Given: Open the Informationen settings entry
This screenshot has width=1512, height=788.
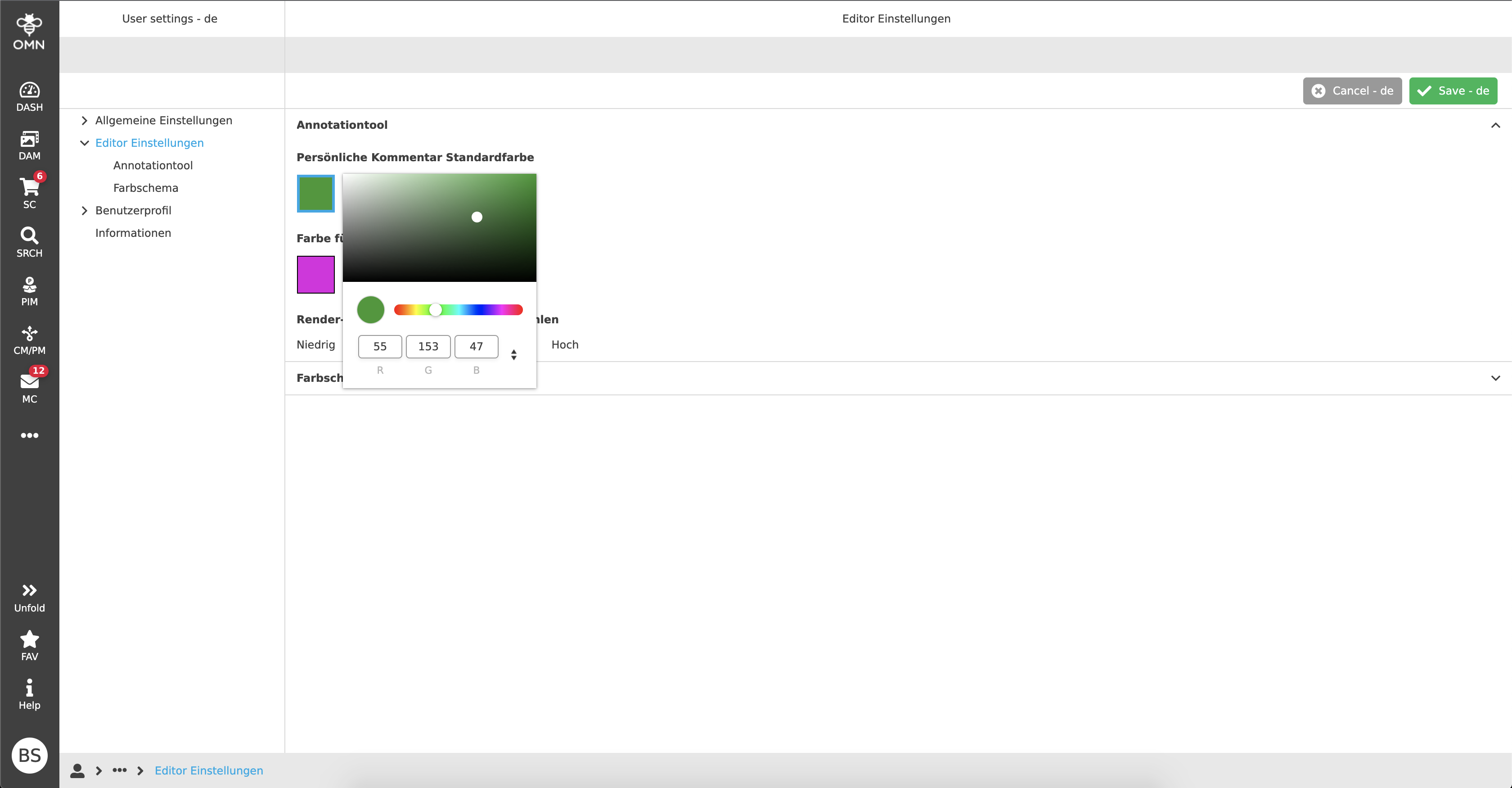Looking at the screenshot, I should [x=133, y=232].
